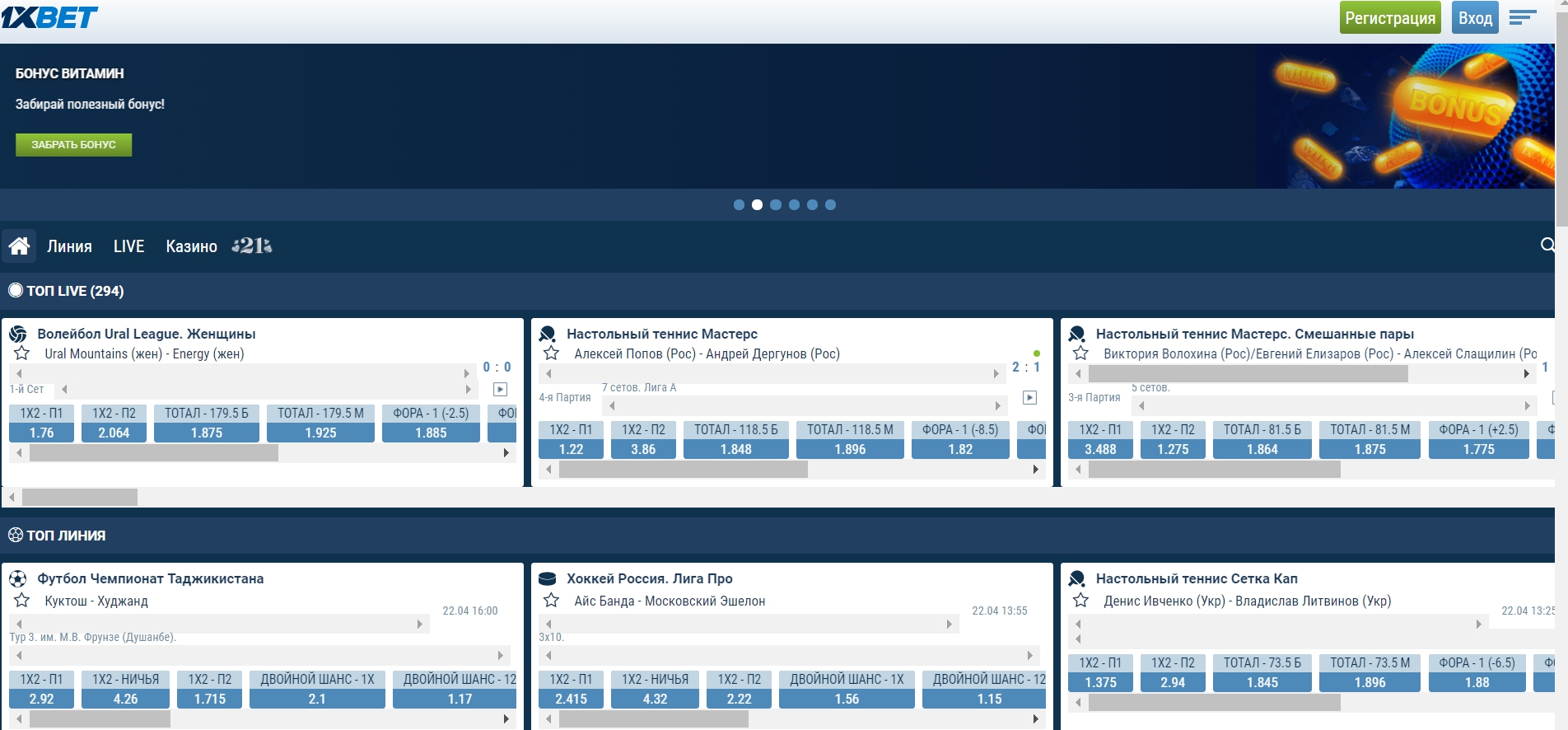
Task: Select the first banner carousel dot
Action: point(739,204)
